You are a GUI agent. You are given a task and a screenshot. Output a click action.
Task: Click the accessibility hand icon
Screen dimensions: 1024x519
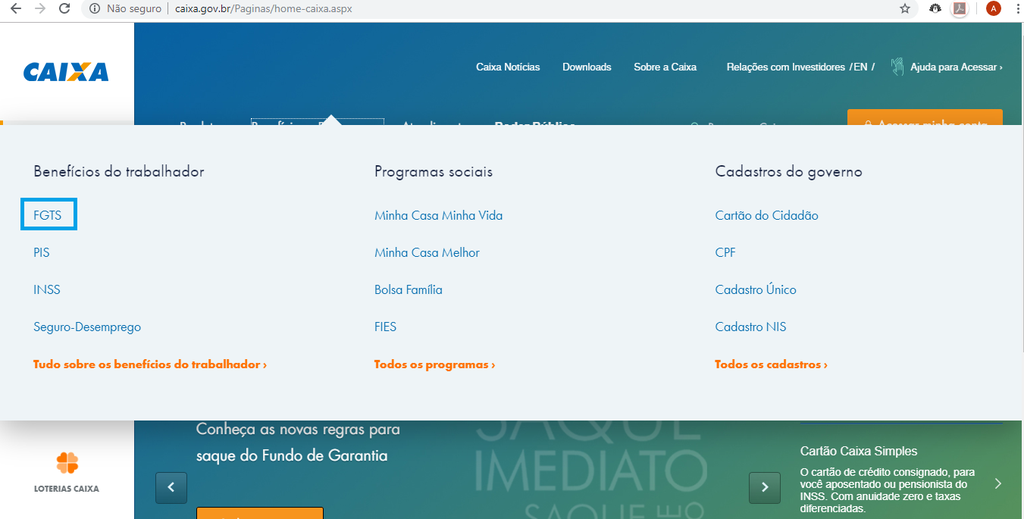pos(898,67)
